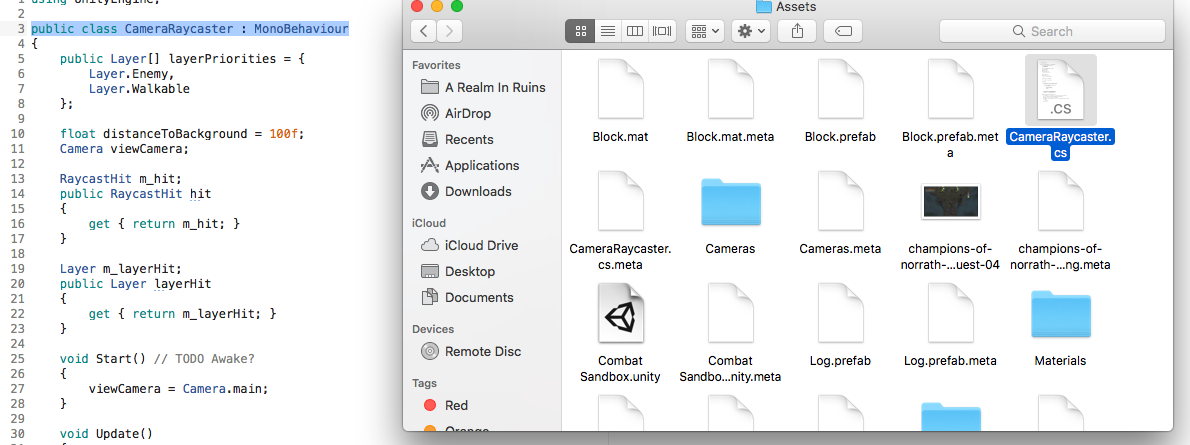Click the Finder search field
This screenshot has width=1190, height=445.
point(1052,31)
